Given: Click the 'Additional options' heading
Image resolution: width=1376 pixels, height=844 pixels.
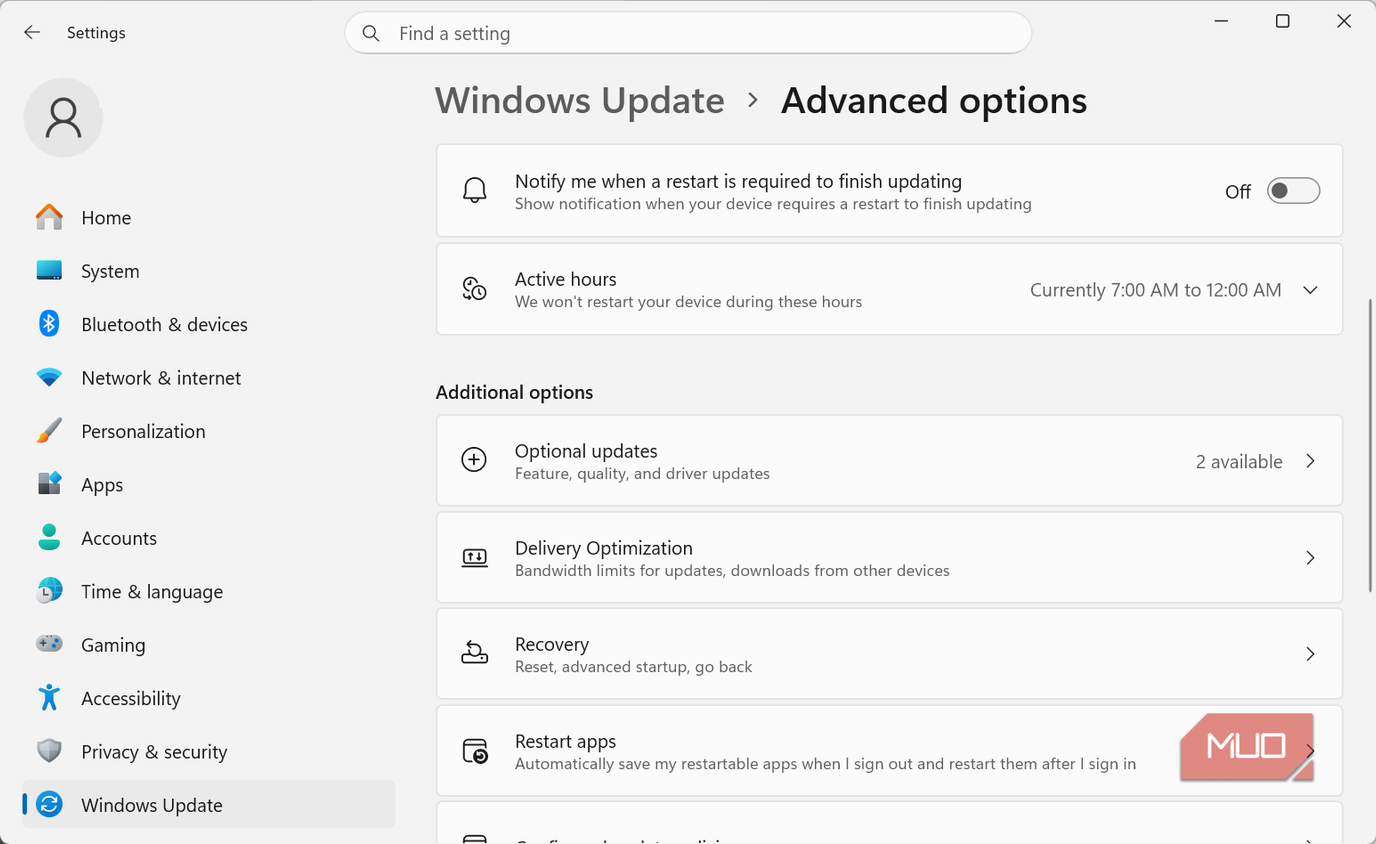Looking at the screenshot, I should (x=514, y=392).
